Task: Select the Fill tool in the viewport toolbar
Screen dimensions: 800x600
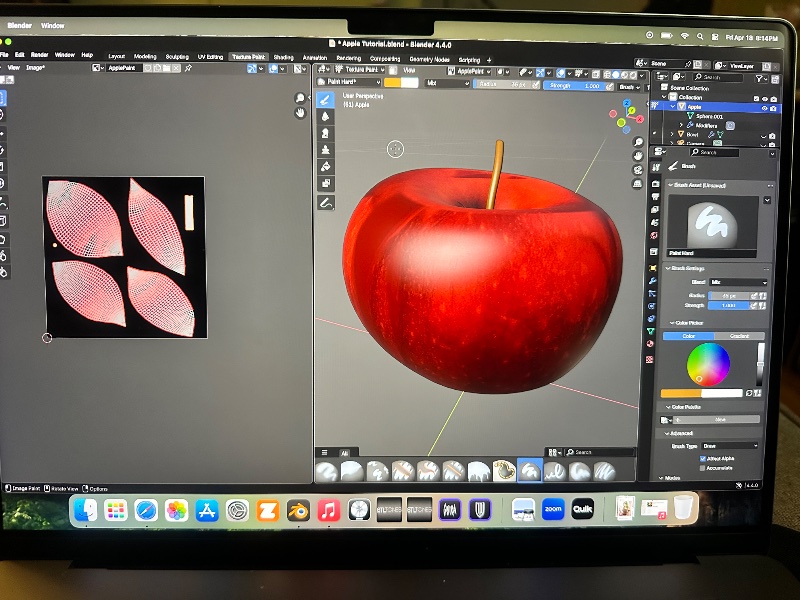Action: tap(325, 167)
